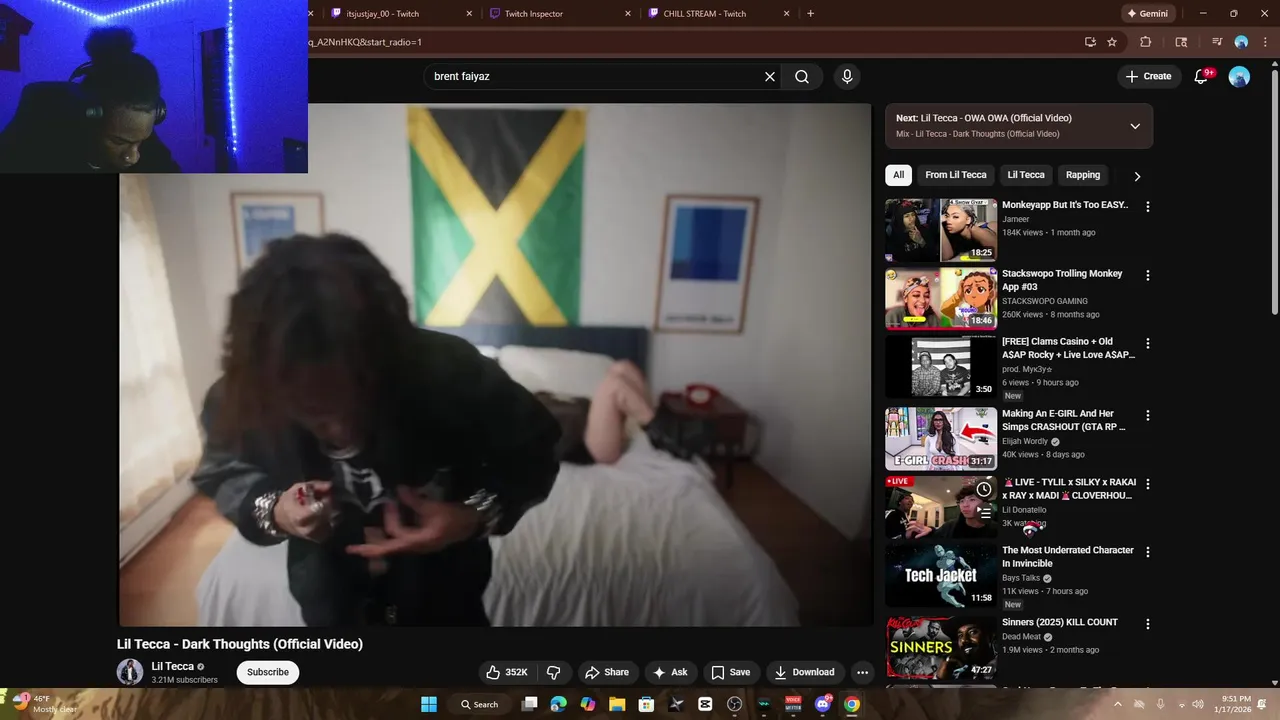This screenshot has height=720, width=1280.
Task: Open a new browser tab
Action: pyautogui.click(x=810, y=14)
